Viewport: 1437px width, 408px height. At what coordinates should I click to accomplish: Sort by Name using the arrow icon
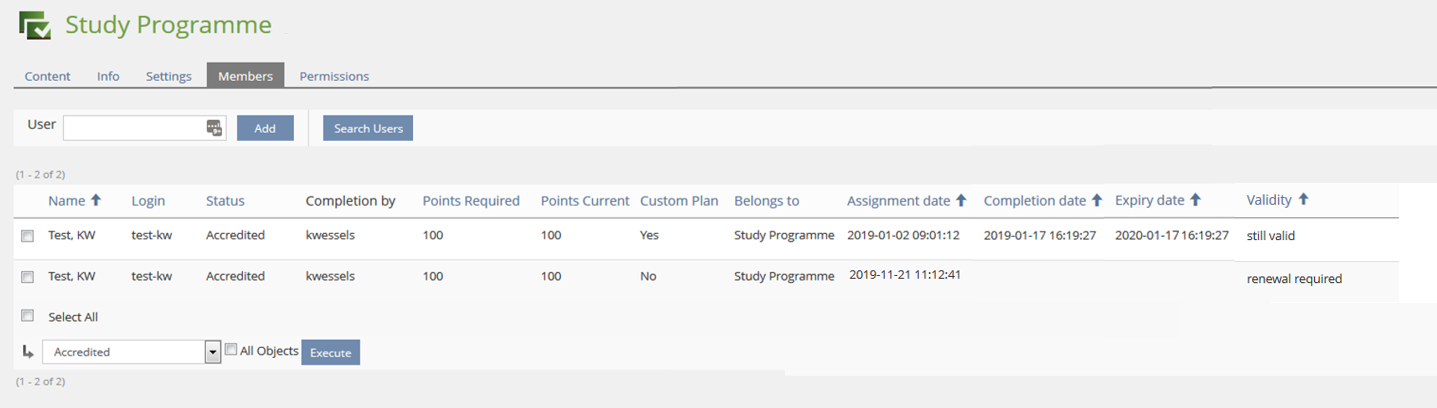[x=96, y=200]
